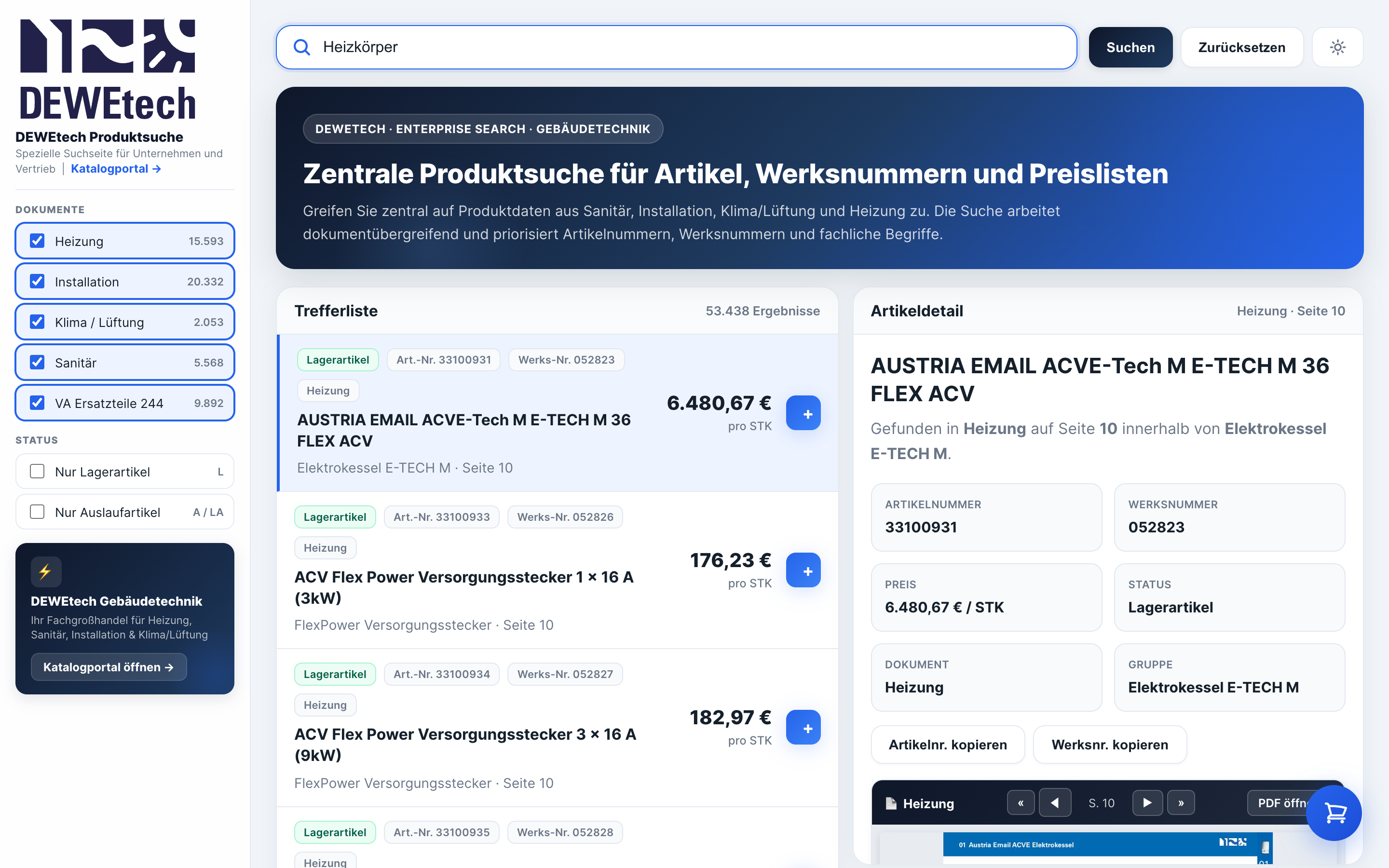Copy article number with Artikelnr. kopieren
The height and width of the screenshot is (868, 1389).
948,745
